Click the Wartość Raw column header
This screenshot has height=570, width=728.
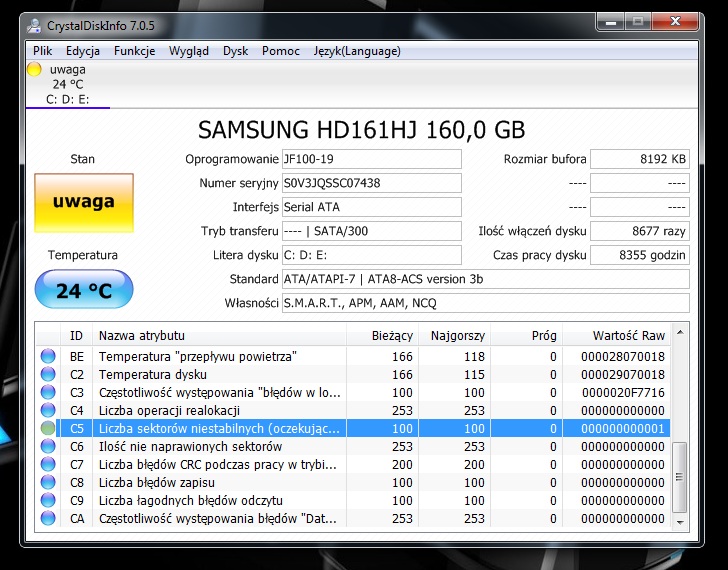coord(616,336)
